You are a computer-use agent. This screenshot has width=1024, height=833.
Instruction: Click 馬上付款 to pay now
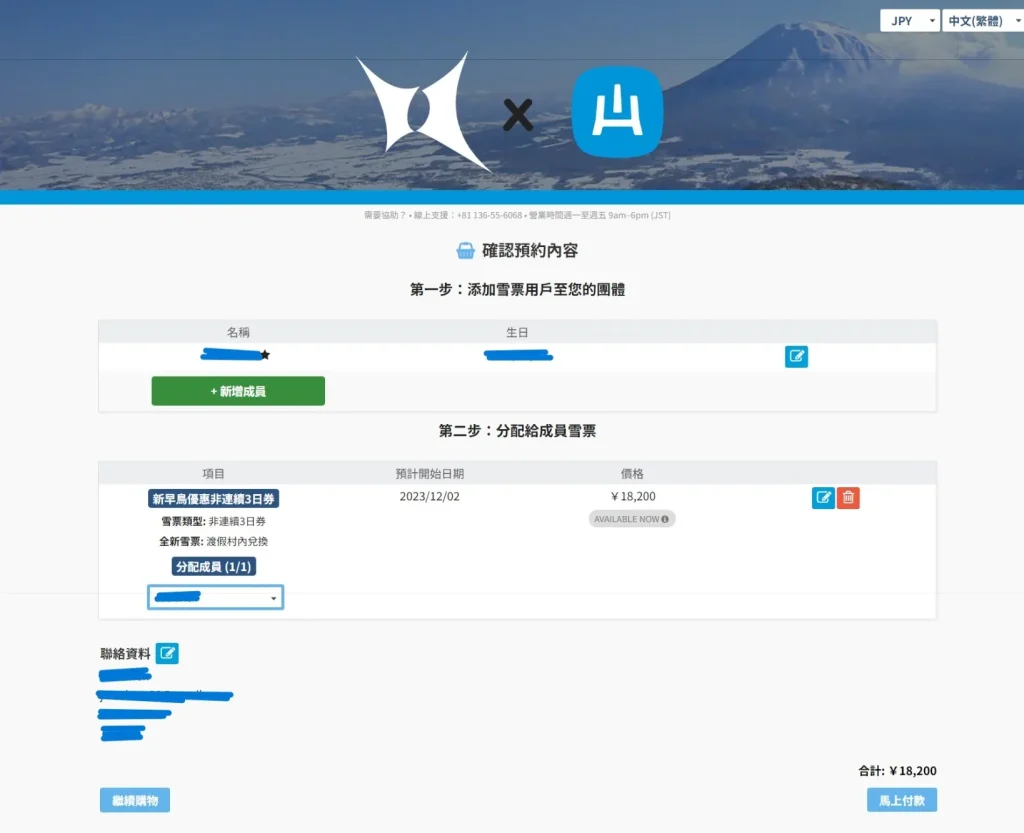pyautogui.click(x=901, y=800)
